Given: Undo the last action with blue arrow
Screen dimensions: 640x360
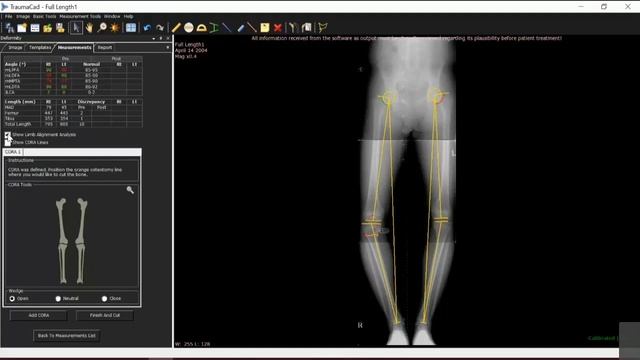Looking at the screenshot, I should click(x=147, y=27).
